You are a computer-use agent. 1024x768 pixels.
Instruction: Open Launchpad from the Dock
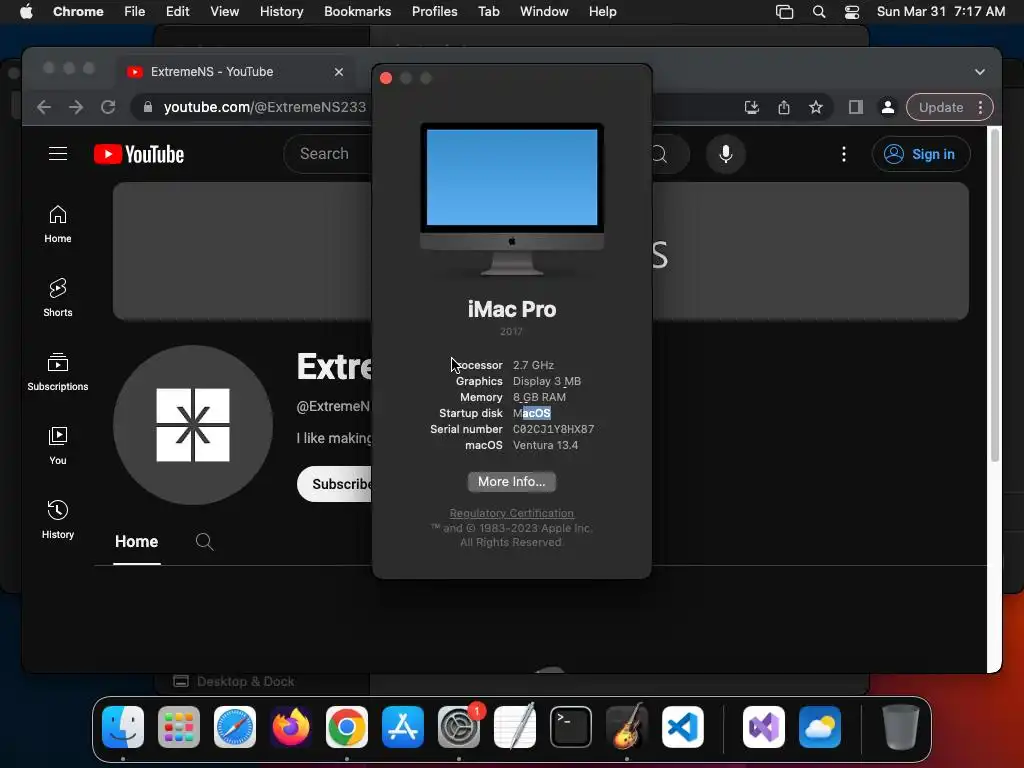179,727
